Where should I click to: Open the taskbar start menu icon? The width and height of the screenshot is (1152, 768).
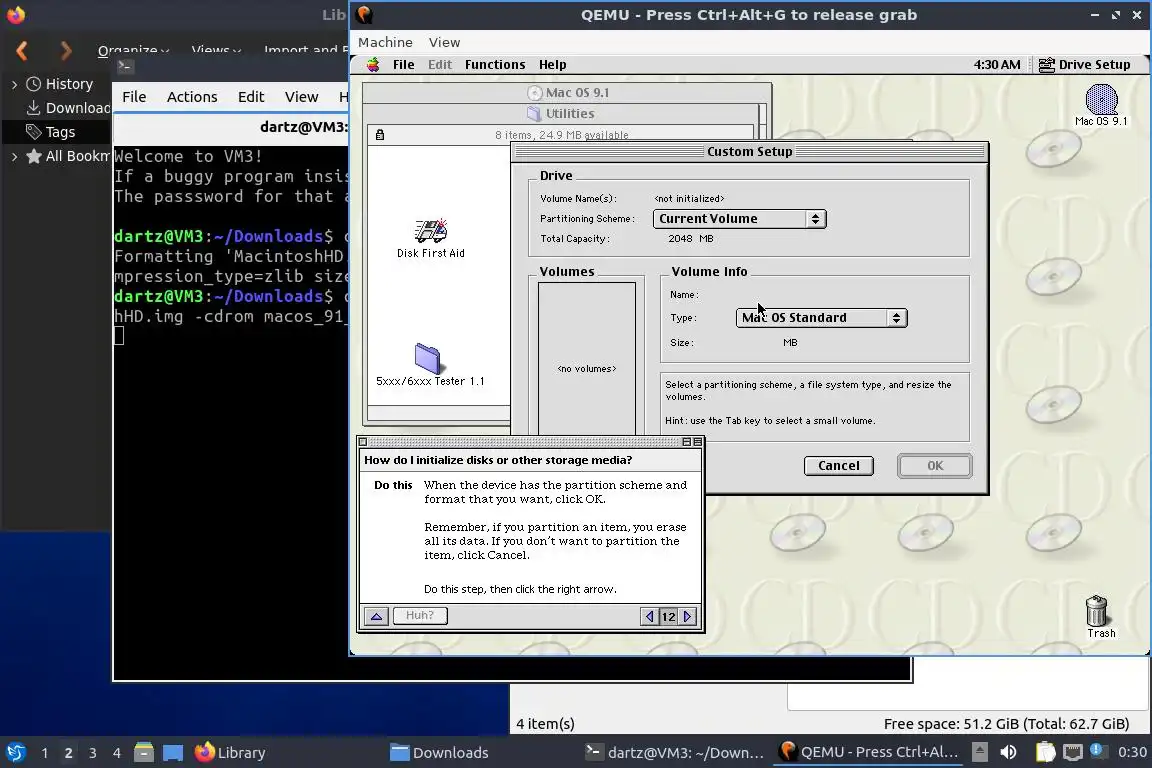point(16,753)
